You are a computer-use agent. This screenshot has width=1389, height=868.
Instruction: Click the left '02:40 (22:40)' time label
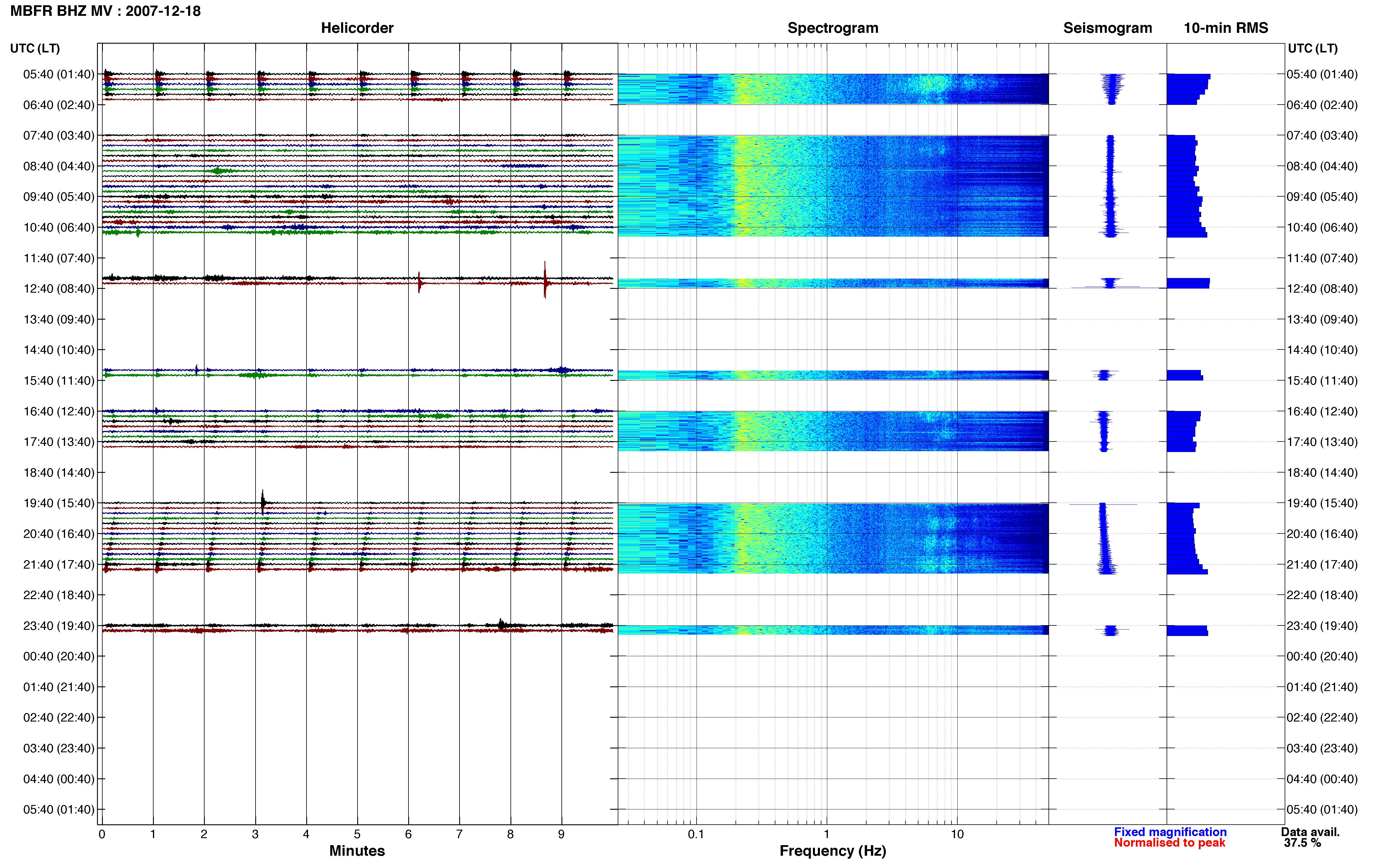pyautogui.click(x=59, y=717)
